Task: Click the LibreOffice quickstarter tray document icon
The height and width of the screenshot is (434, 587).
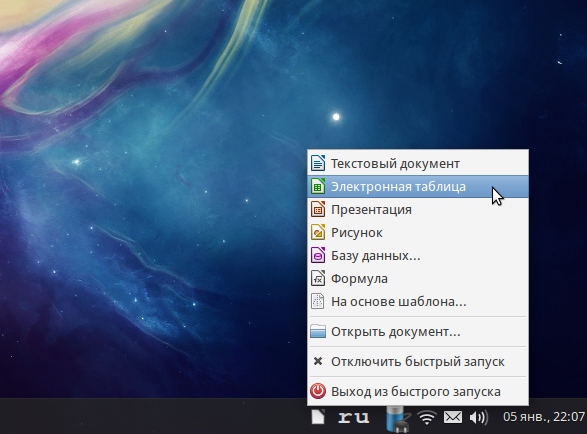Action: pos(318,417)
